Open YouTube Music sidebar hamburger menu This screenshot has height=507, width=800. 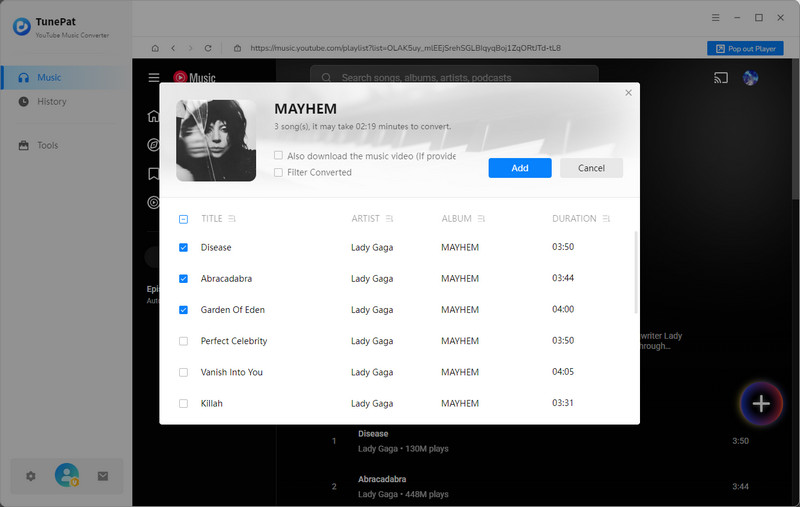click(154, 78)
